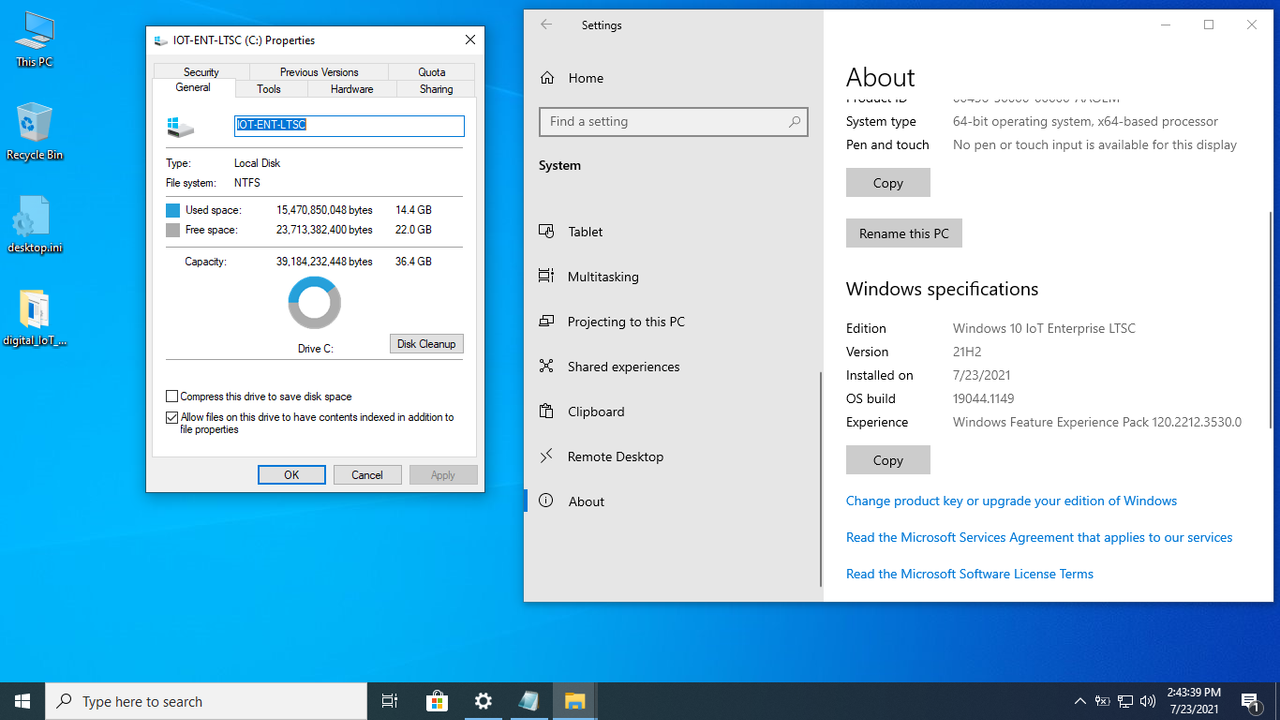
Task: Go back using Settings back arrow
Action: point(546,25)
